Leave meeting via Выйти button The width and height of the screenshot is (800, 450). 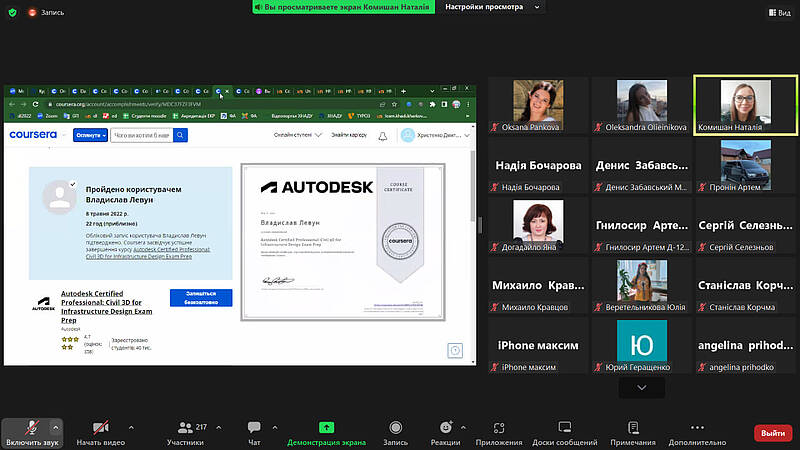773,433
